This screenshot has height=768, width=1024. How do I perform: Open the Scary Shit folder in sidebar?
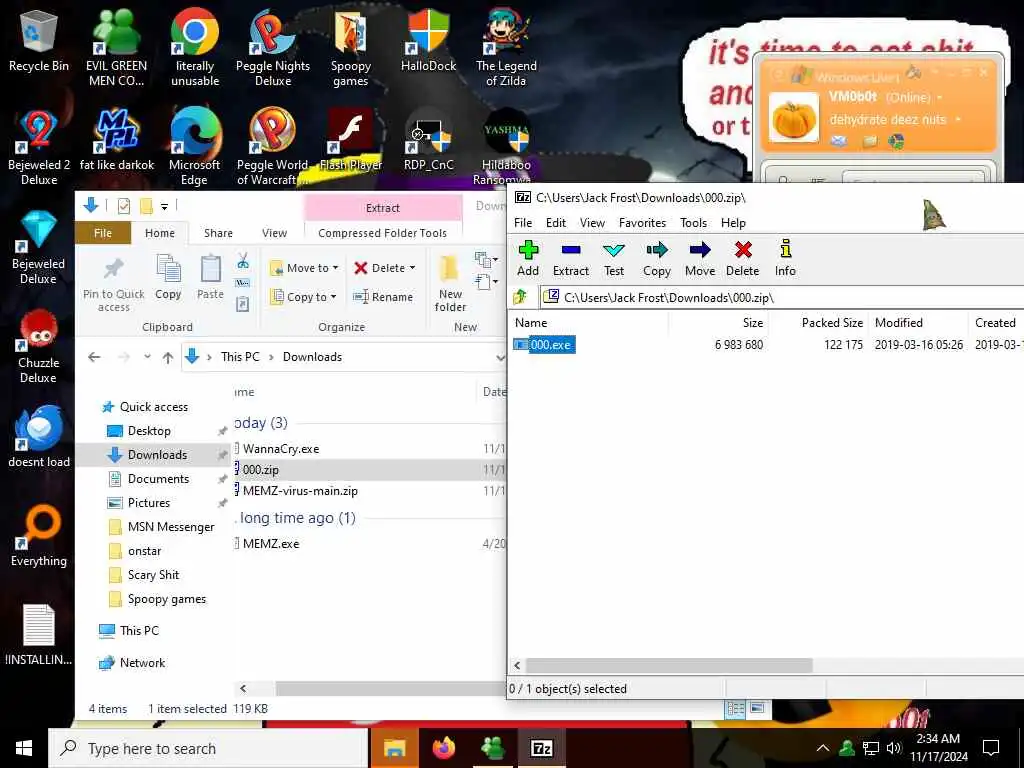(153, 575)
